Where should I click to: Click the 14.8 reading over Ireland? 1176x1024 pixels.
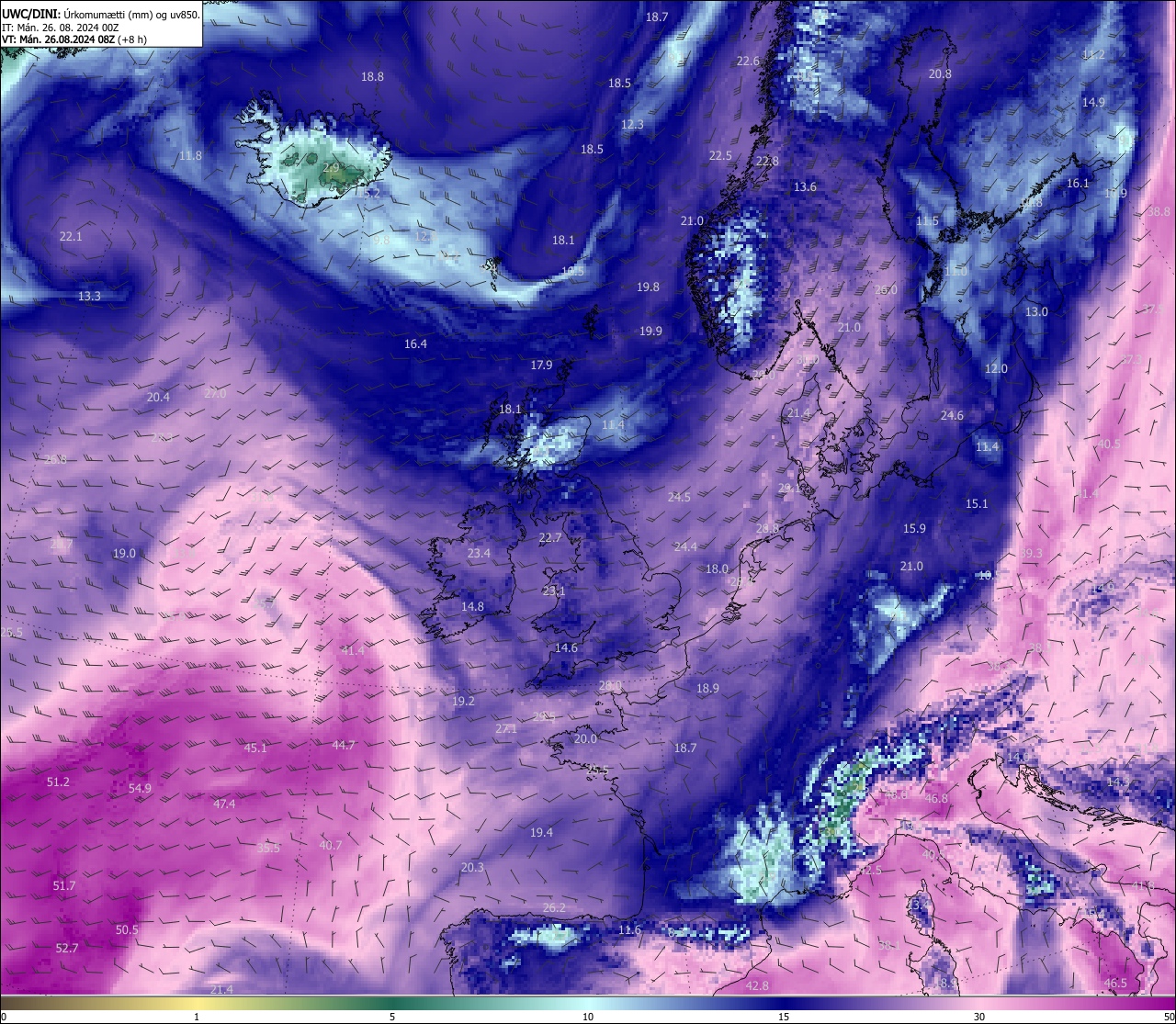[472, 607]
